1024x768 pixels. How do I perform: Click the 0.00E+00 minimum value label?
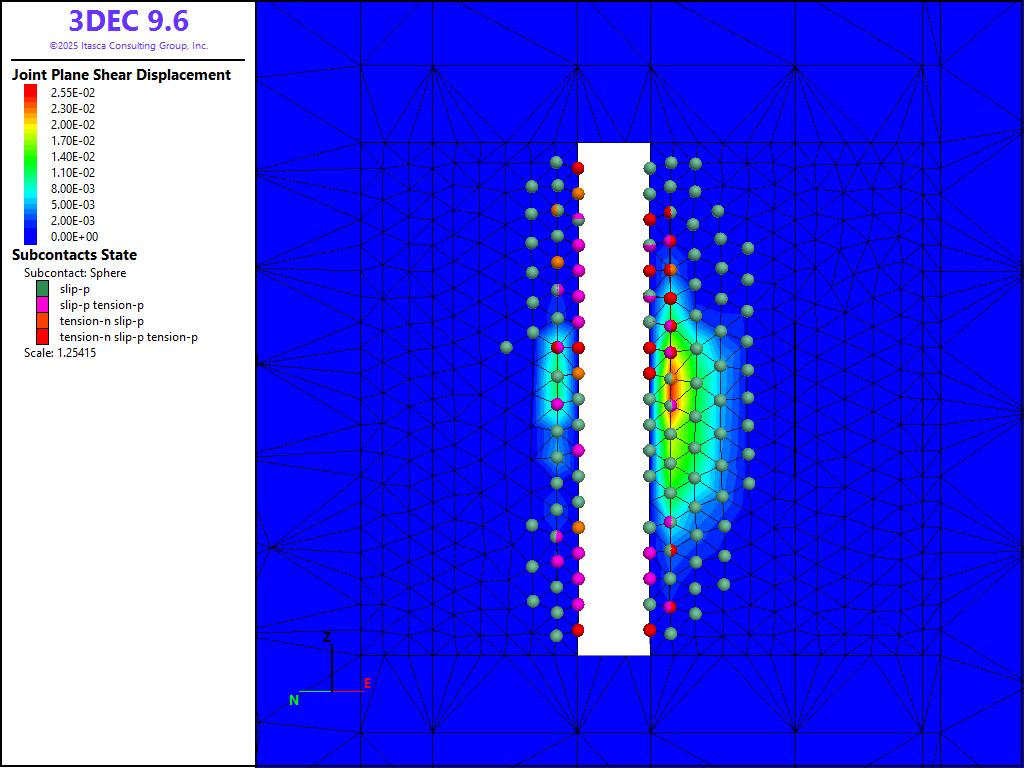tap(74, 237)
